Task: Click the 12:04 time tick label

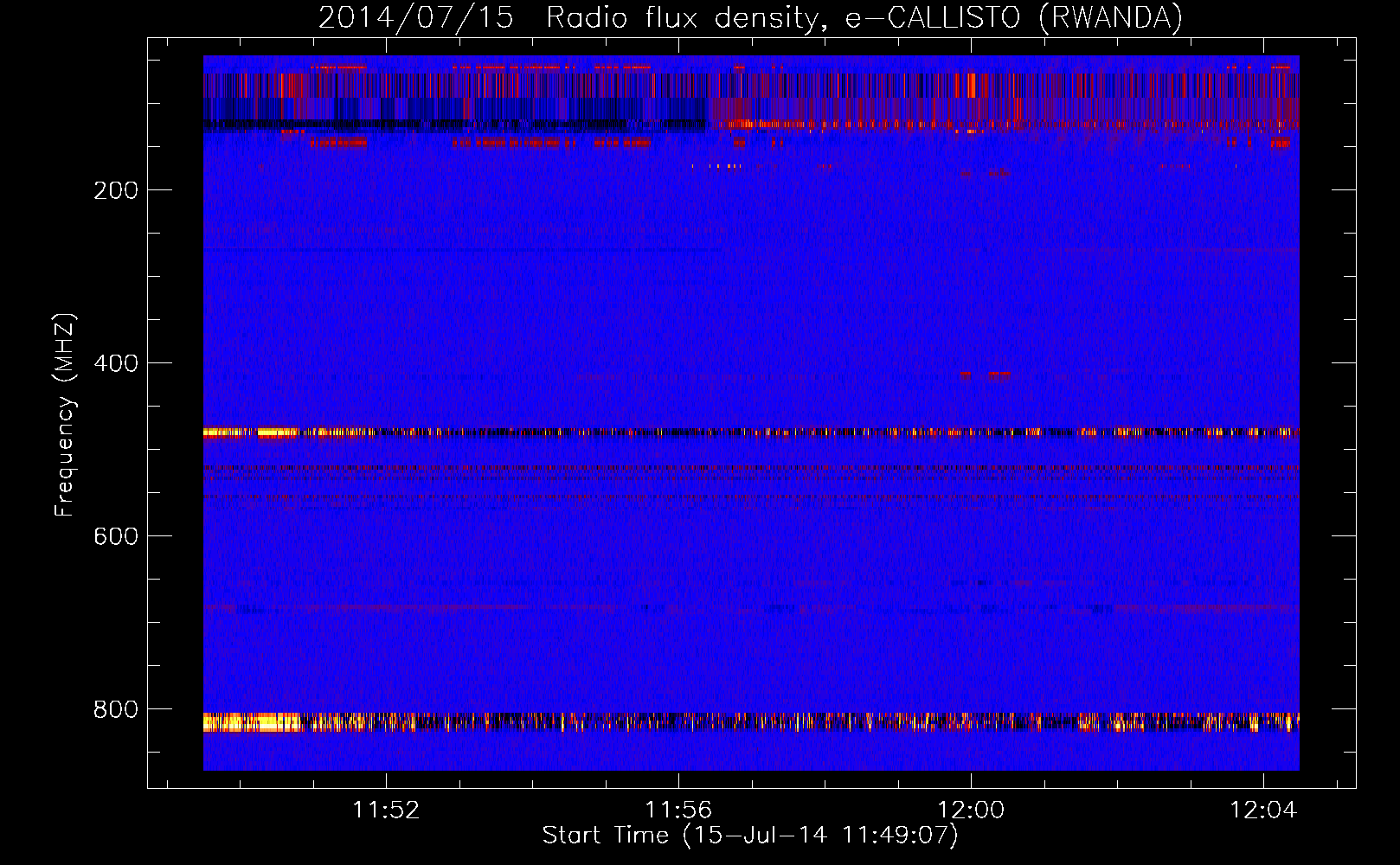Action: pos(1263,810)
